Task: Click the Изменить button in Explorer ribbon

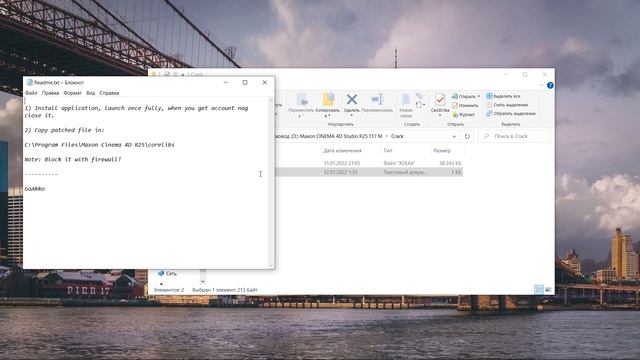Action: pos(465,106)
